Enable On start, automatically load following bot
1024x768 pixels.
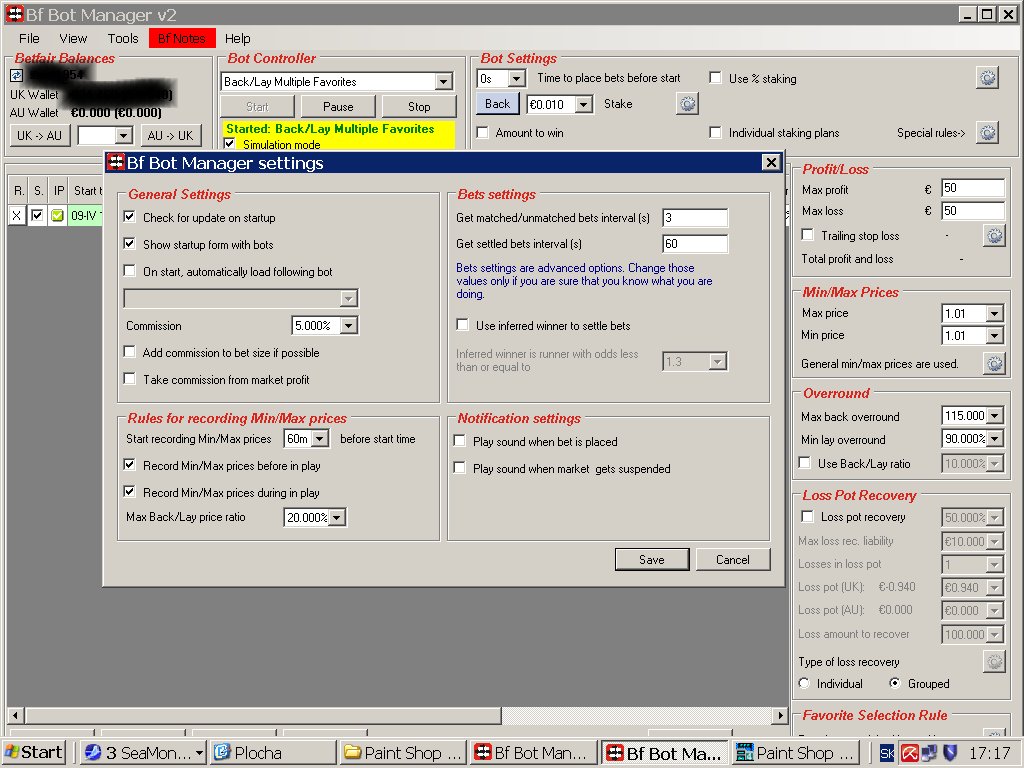tap(130, 270)
